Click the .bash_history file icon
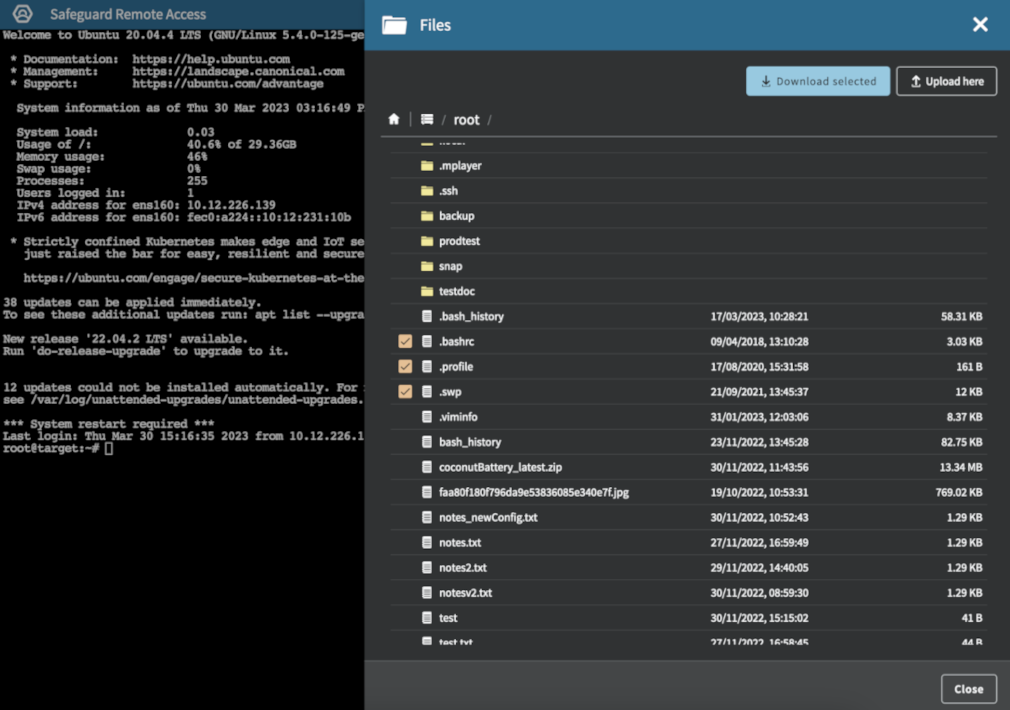The width and height of the screenshot is (1010, 710). point(426,316)
